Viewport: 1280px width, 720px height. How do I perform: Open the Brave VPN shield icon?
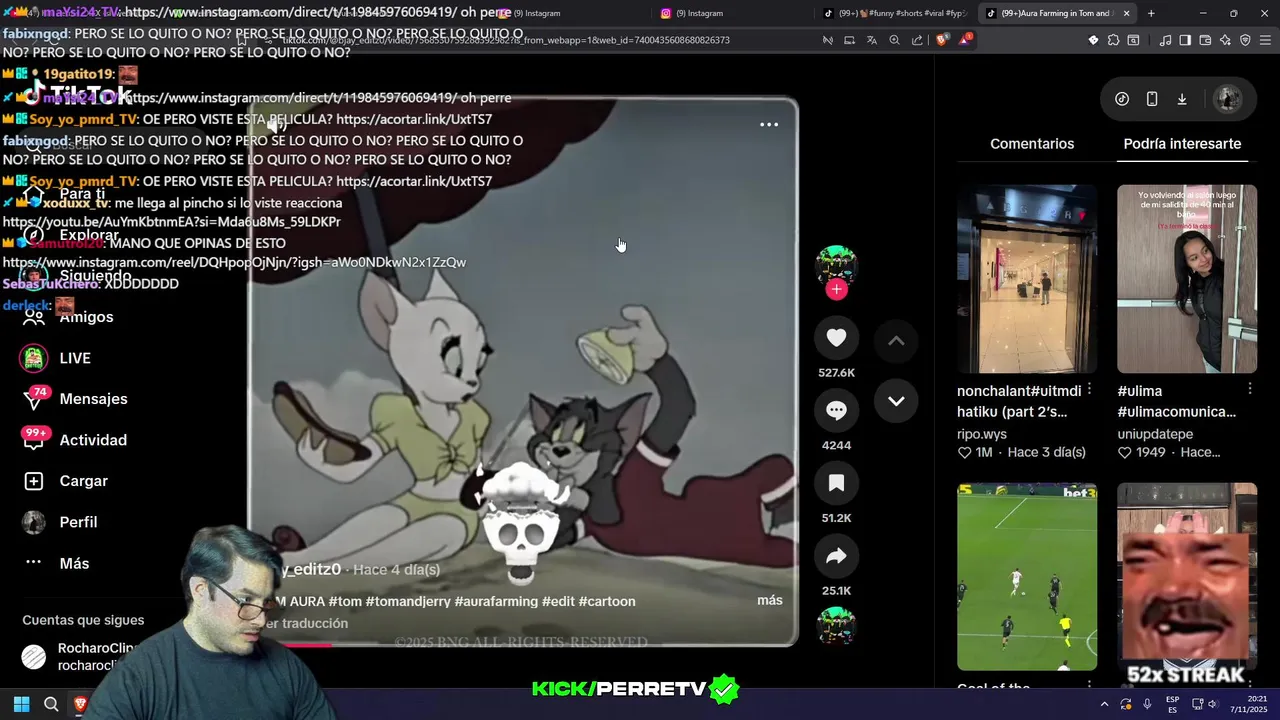[1245, 40]
